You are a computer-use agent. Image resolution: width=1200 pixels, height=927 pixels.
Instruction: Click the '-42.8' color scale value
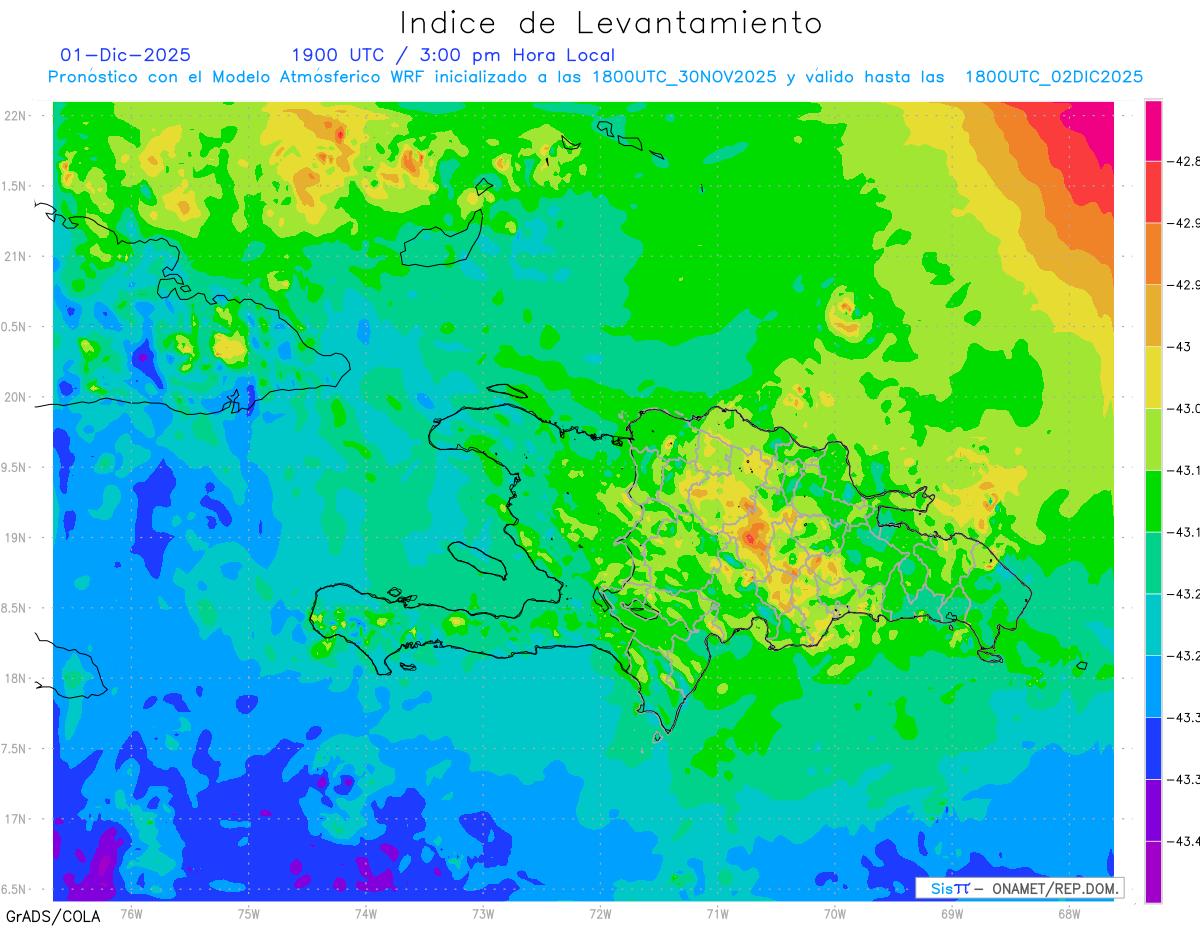click(x=1184, y=161)
